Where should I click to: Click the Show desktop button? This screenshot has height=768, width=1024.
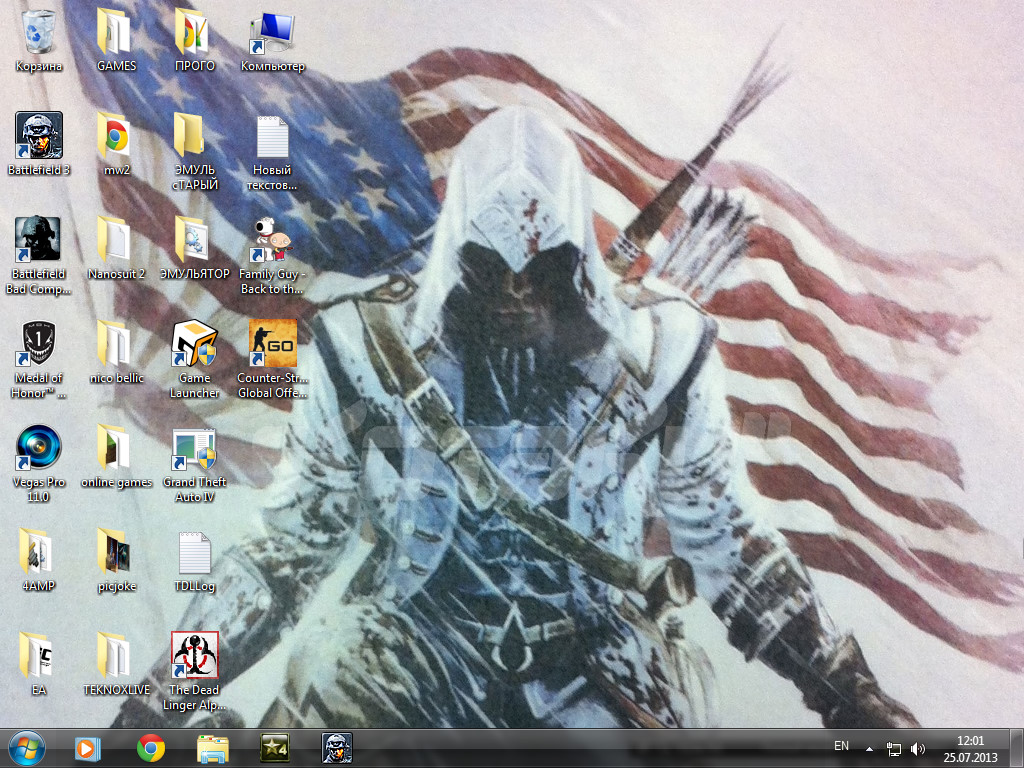coord(1017,748)
